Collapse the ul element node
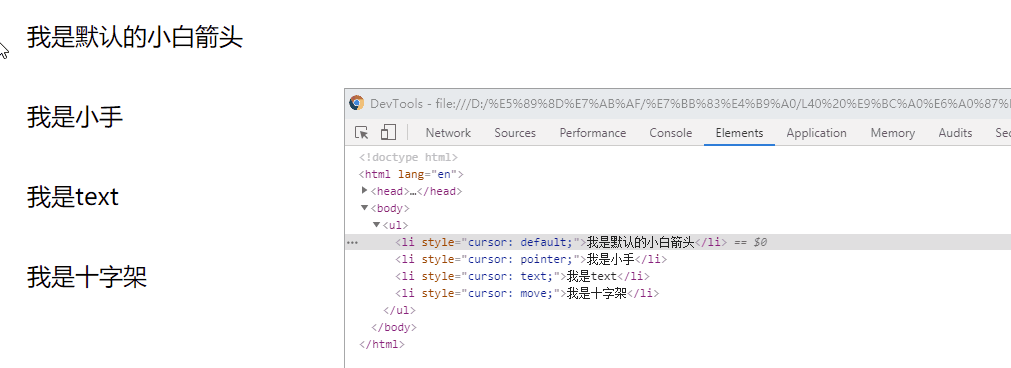This screenshot has height=368, width=1011. pos(377,225)
